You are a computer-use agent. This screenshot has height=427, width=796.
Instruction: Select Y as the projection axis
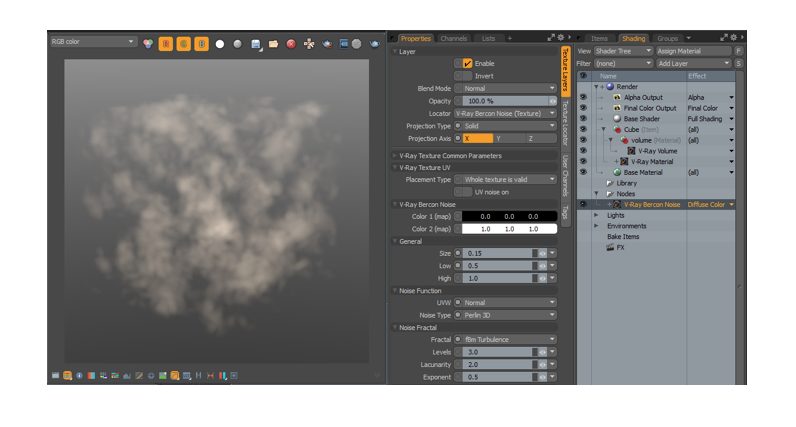tap(509, 138)
